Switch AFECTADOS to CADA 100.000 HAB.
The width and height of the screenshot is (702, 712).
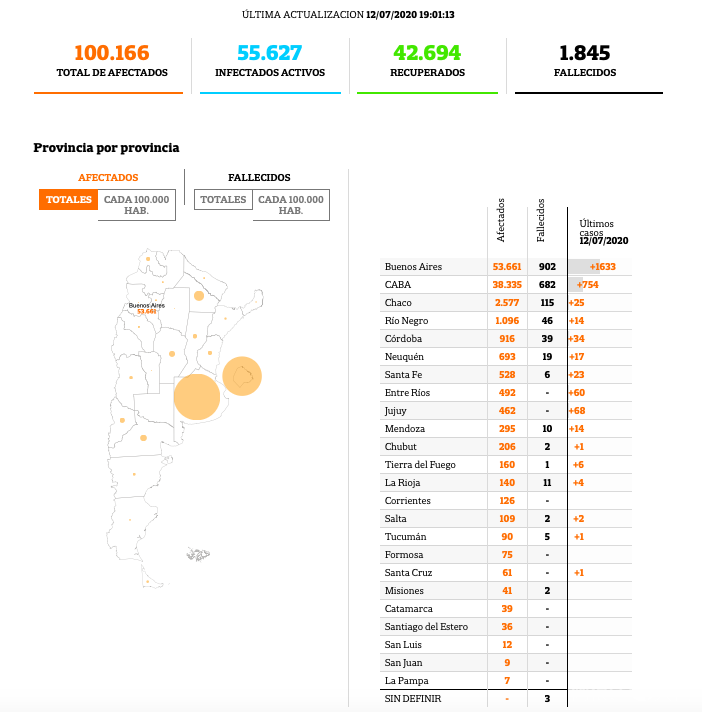(x=137, y=205)
